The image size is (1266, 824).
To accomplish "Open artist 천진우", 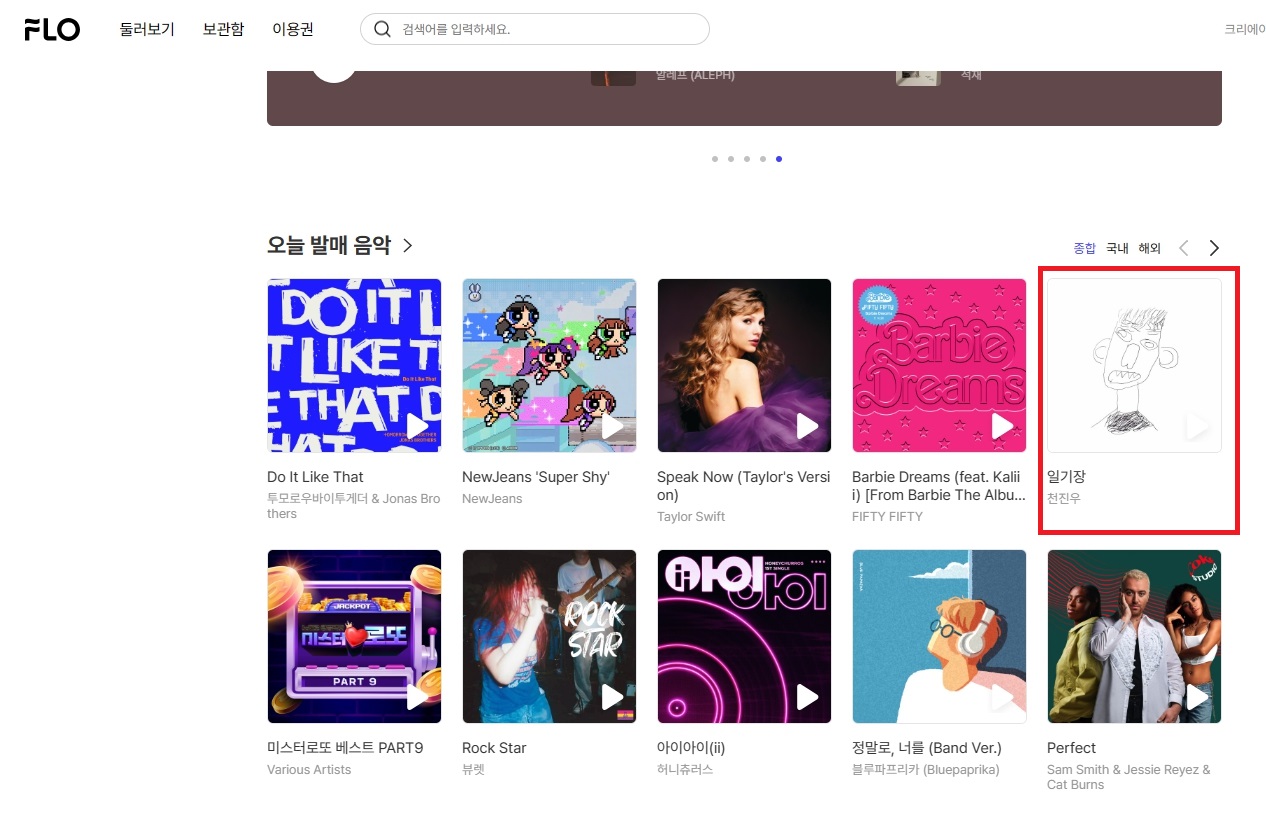I will pos(1064,499).
